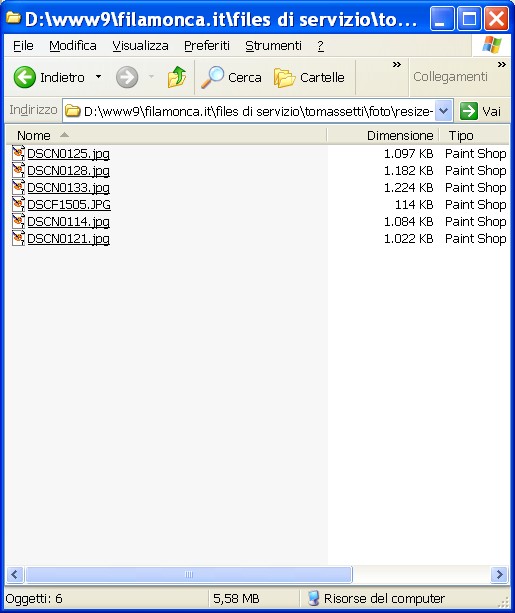
Task: Open the Strumenti menu
Action: pos(273,46)
